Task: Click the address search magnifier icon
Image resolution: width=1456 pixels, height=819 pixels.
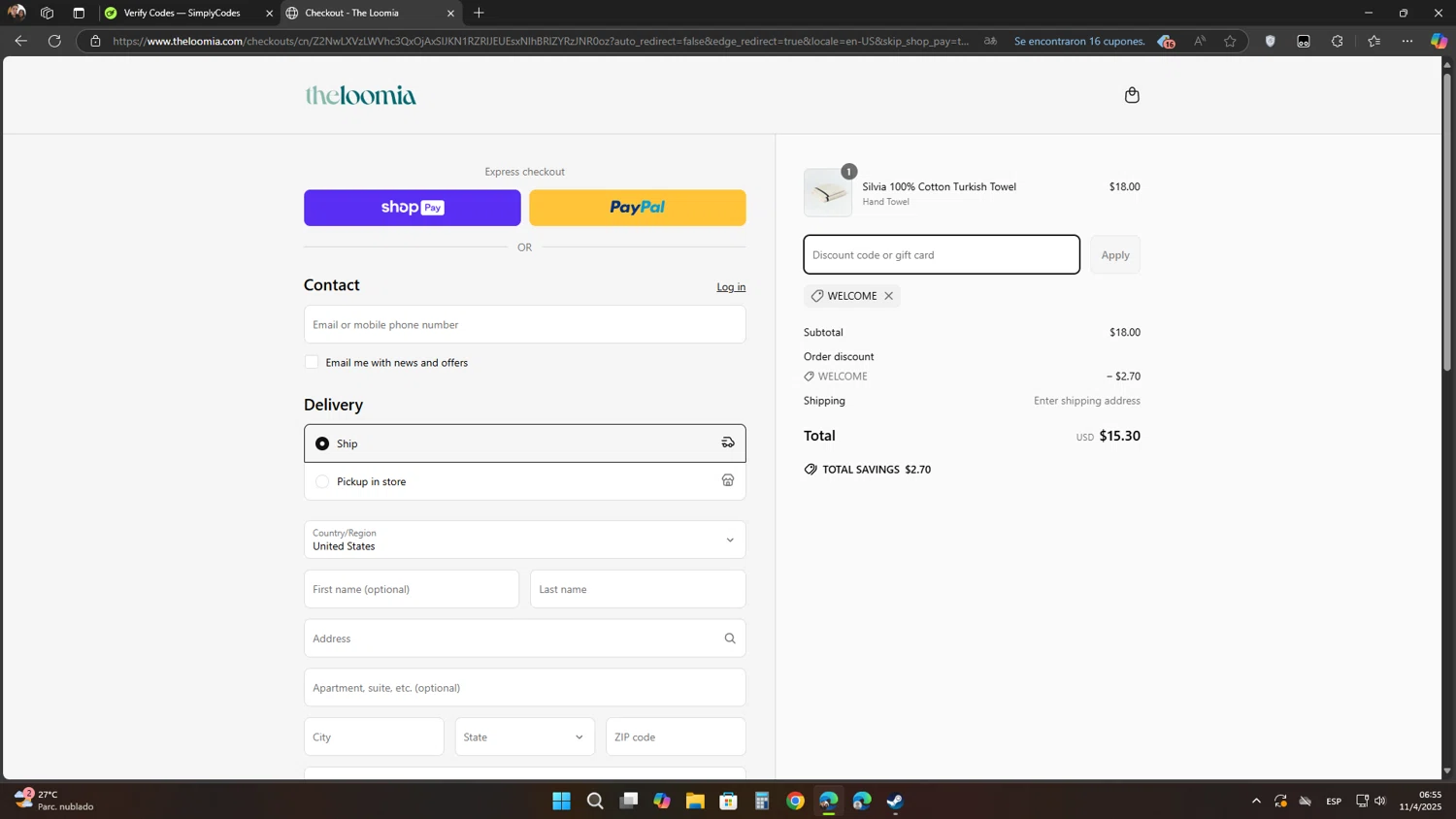Action: pyautogui.click(x=730, y=639)
